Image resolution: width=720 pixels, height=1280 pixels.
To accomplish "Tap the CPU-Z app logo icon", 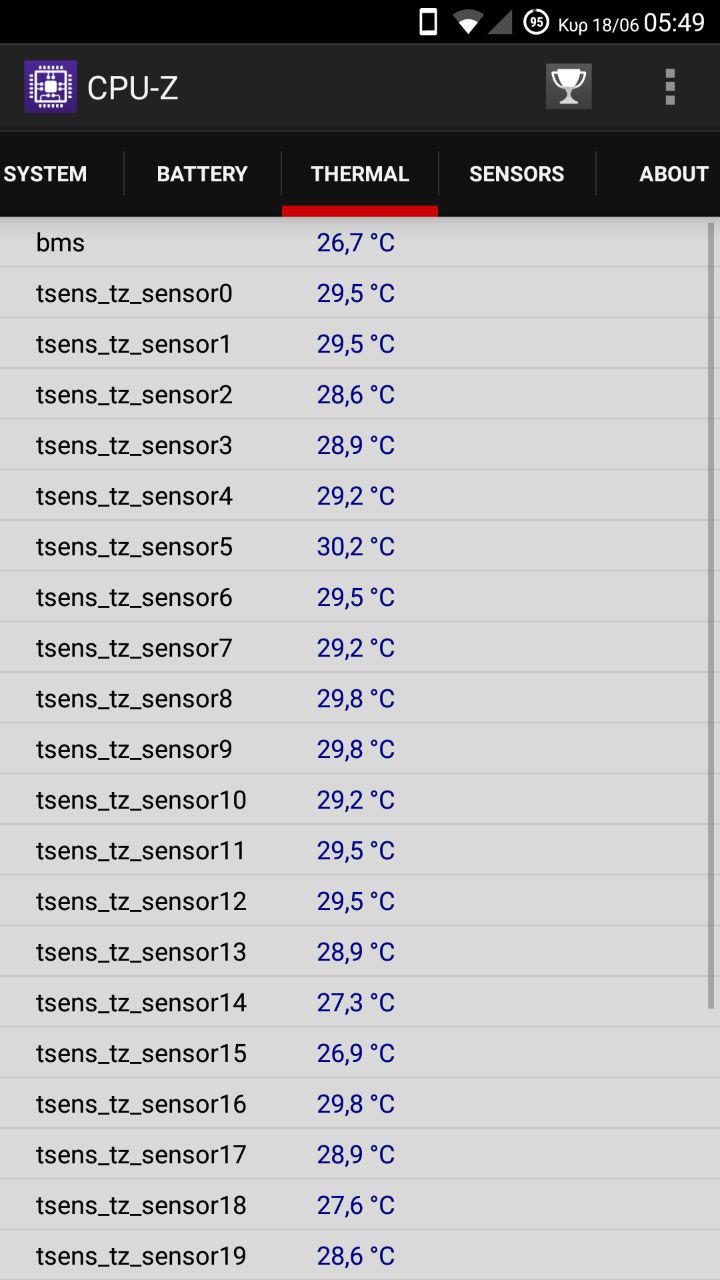I will click(50, 87).
